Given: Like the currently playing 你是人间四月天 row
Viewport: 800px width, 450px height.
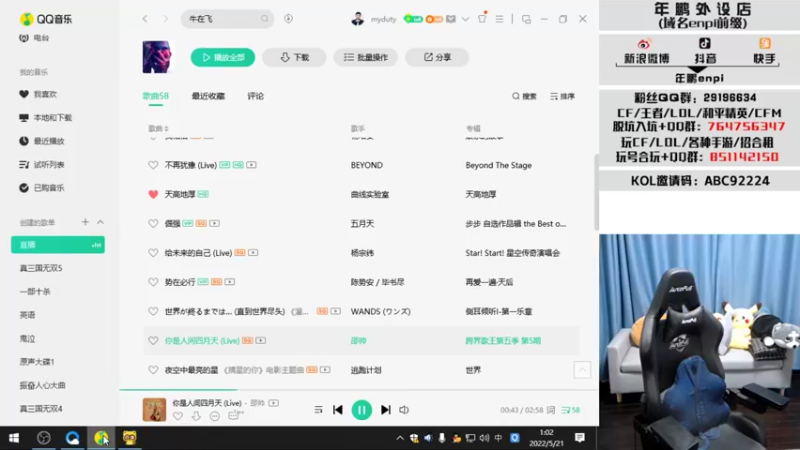Looking at the screenshot, I should click(153, 340).
